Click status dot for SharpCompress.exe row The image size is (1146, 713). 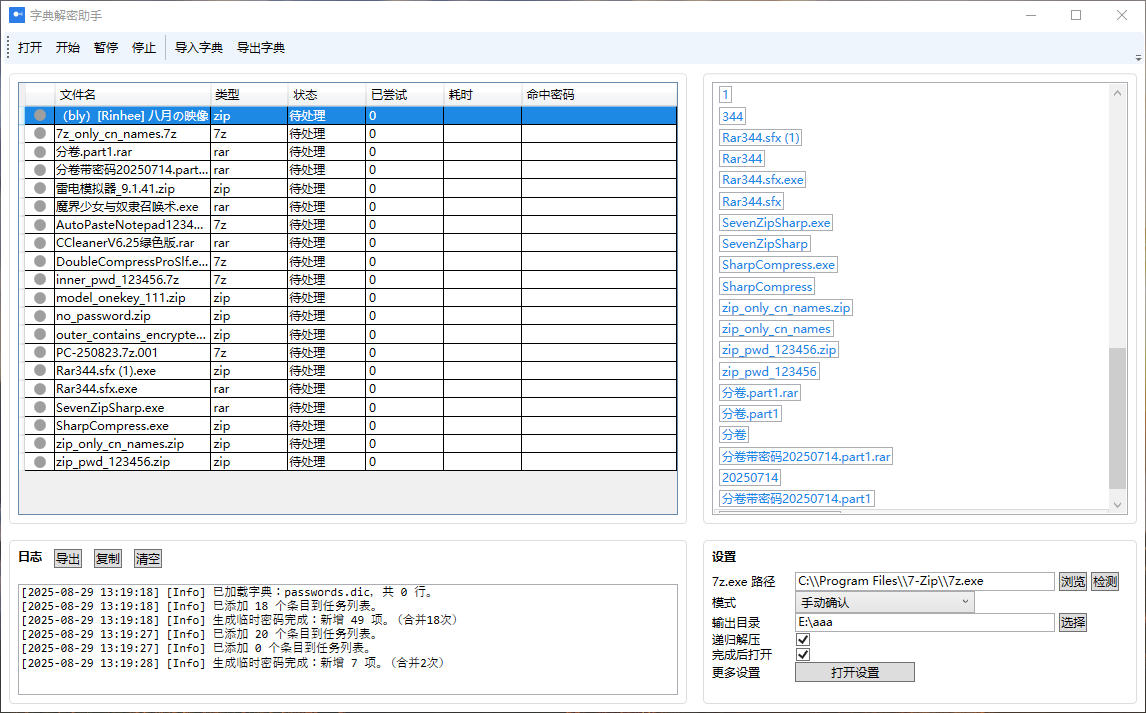point(40,425)
